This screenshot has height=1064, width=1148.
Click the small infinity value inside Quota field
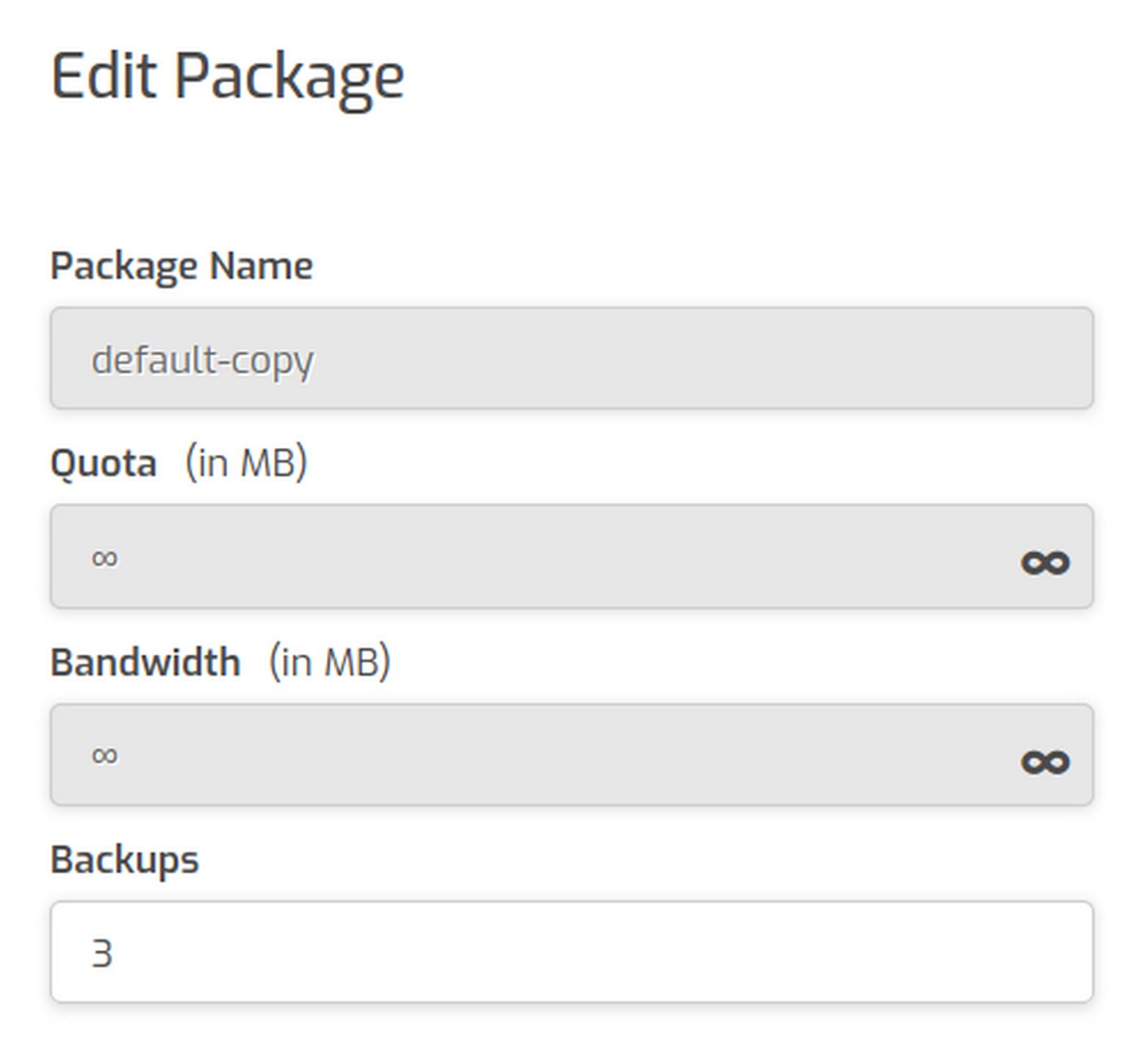click(x=104, y=558)
